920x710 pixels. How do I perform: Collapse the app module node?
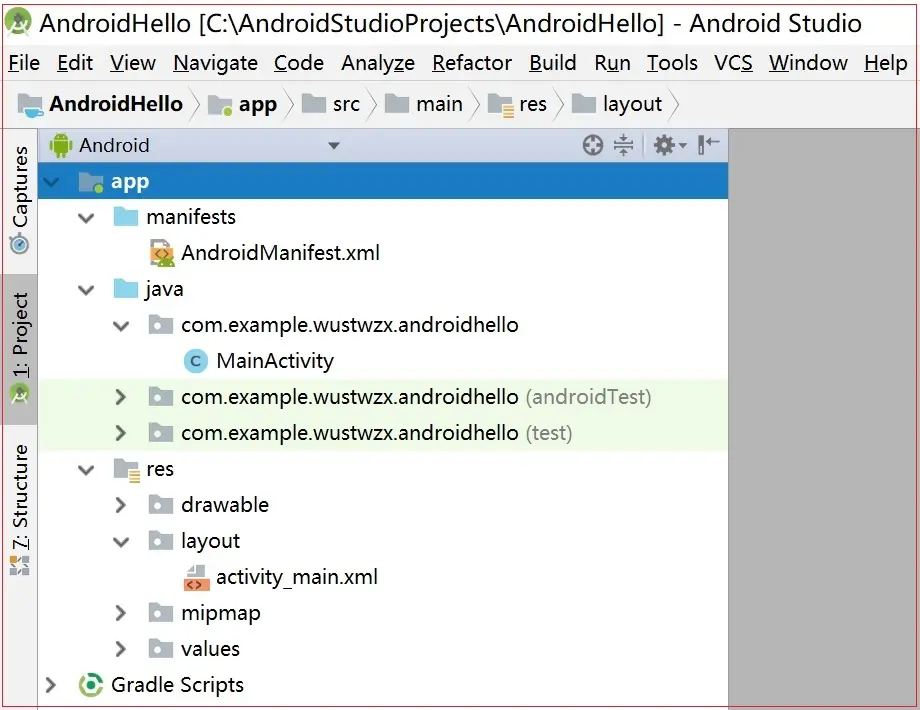coord(52,182)
